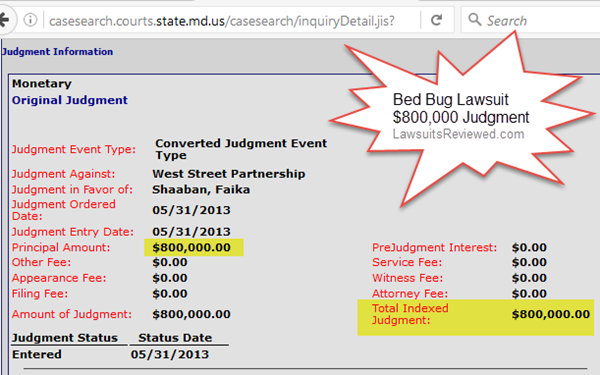
Task: Select the 05/31/2013 status date cell
Action: point(170,354)
